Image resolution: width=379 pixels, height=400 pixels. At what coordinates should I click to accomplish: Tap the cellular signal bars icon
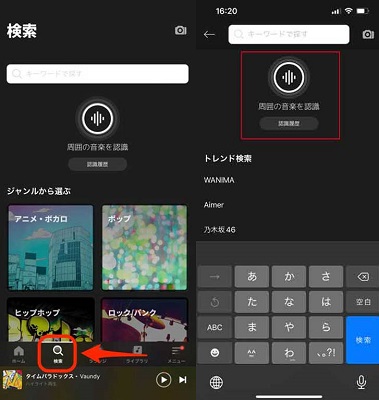(336, 11)
